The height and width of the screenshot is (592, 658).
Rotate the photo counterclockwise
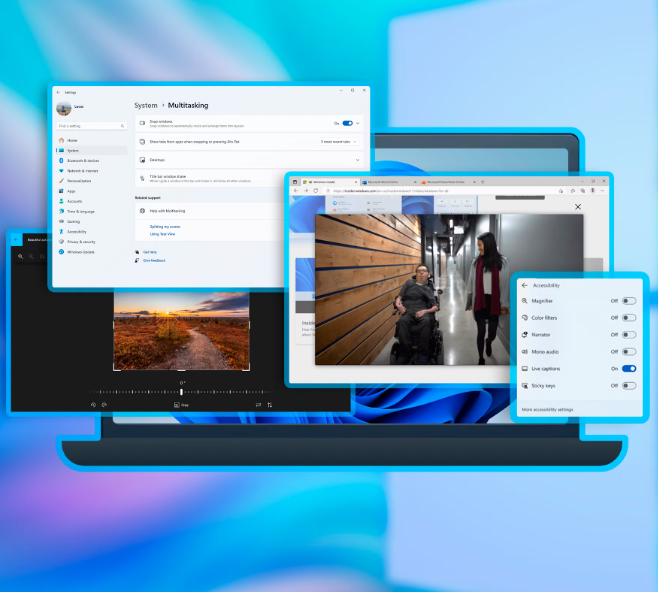[93, 405]
